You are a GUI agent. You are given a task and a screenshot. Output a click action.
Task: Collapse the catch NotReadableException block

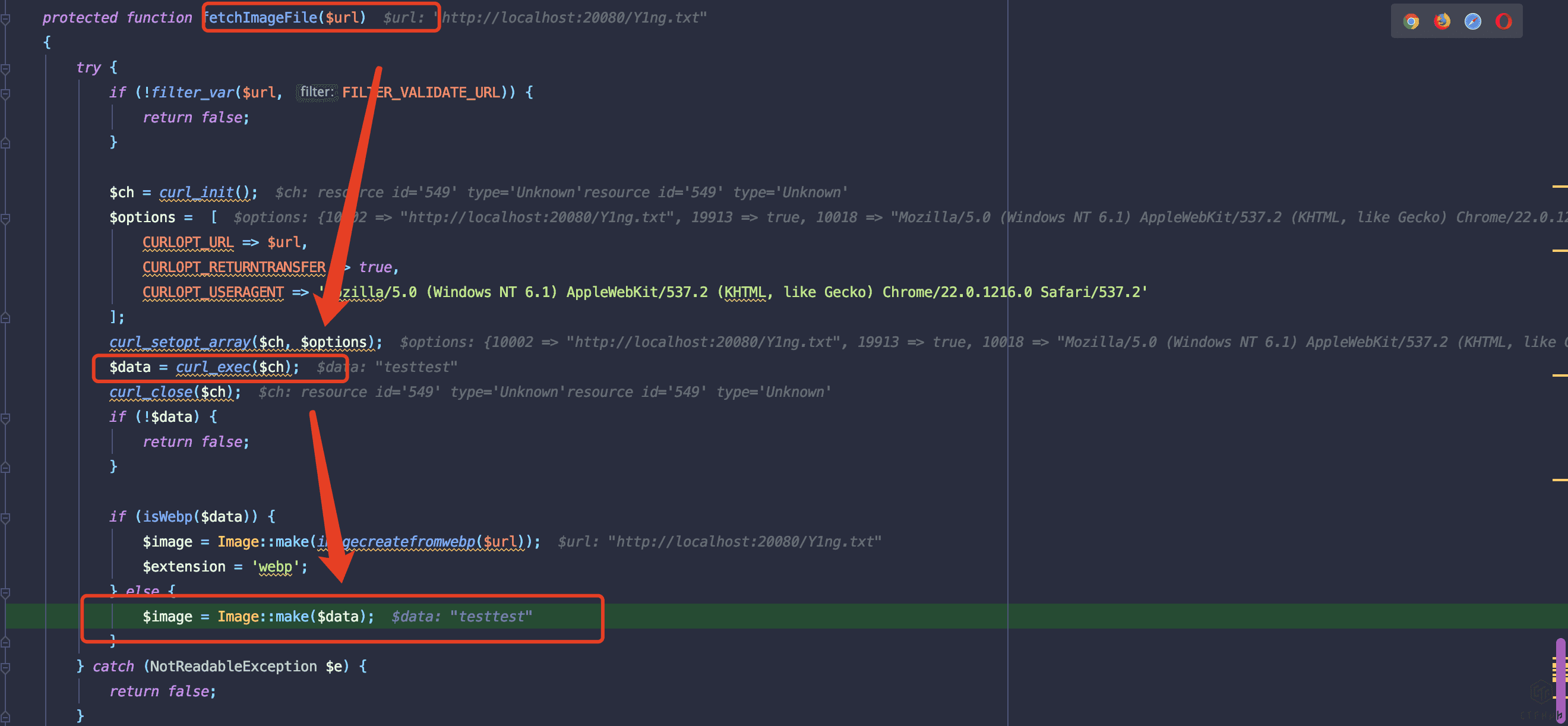pyautogui.click(x=5, y=668)
